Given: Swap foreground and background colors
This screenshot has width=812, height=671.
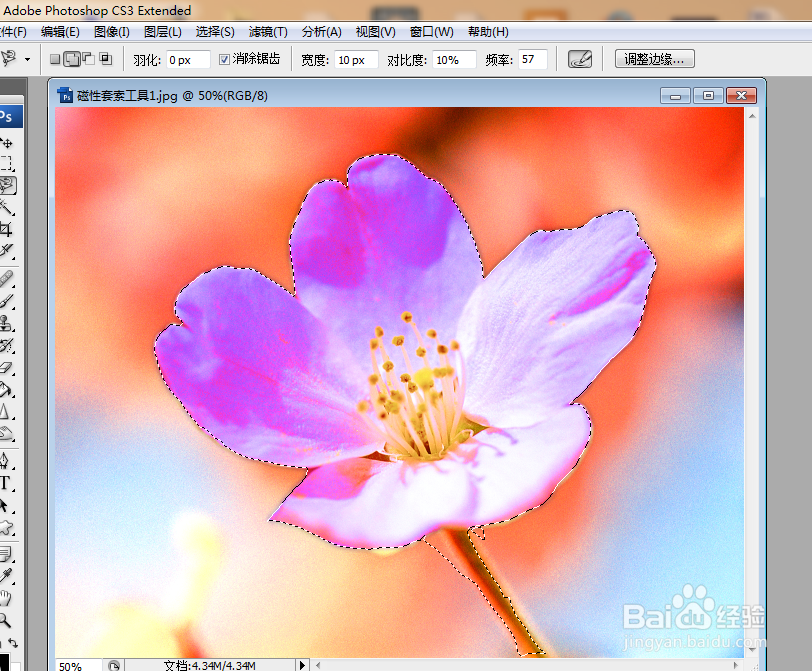Looking at the screenshot, I should coord(13,644).
